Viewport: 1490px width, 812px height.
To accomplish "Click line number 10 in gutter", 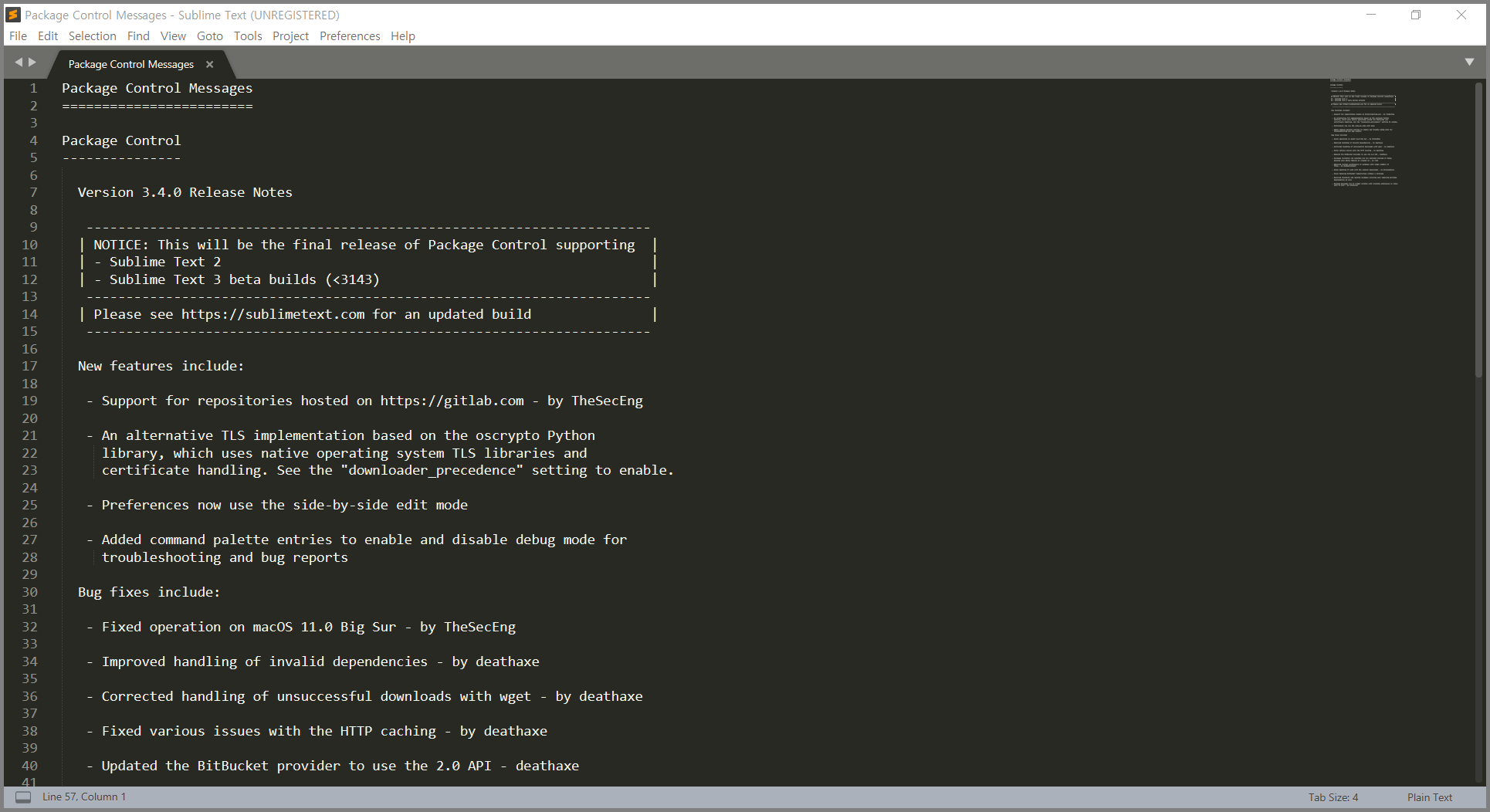I will (29, 245).
